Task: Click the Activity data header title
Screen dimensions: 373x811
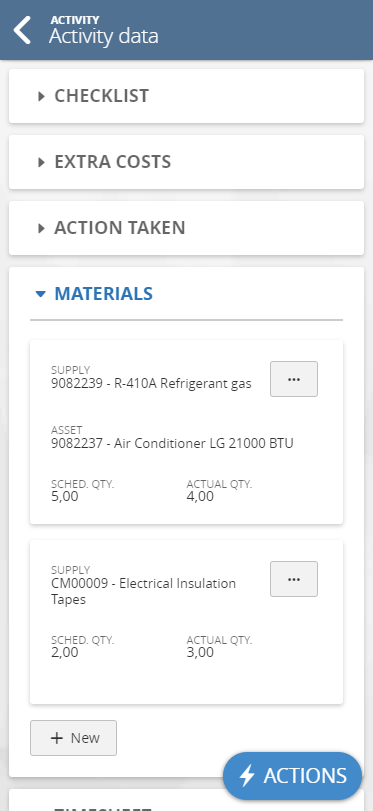Action: coord(103,36)
